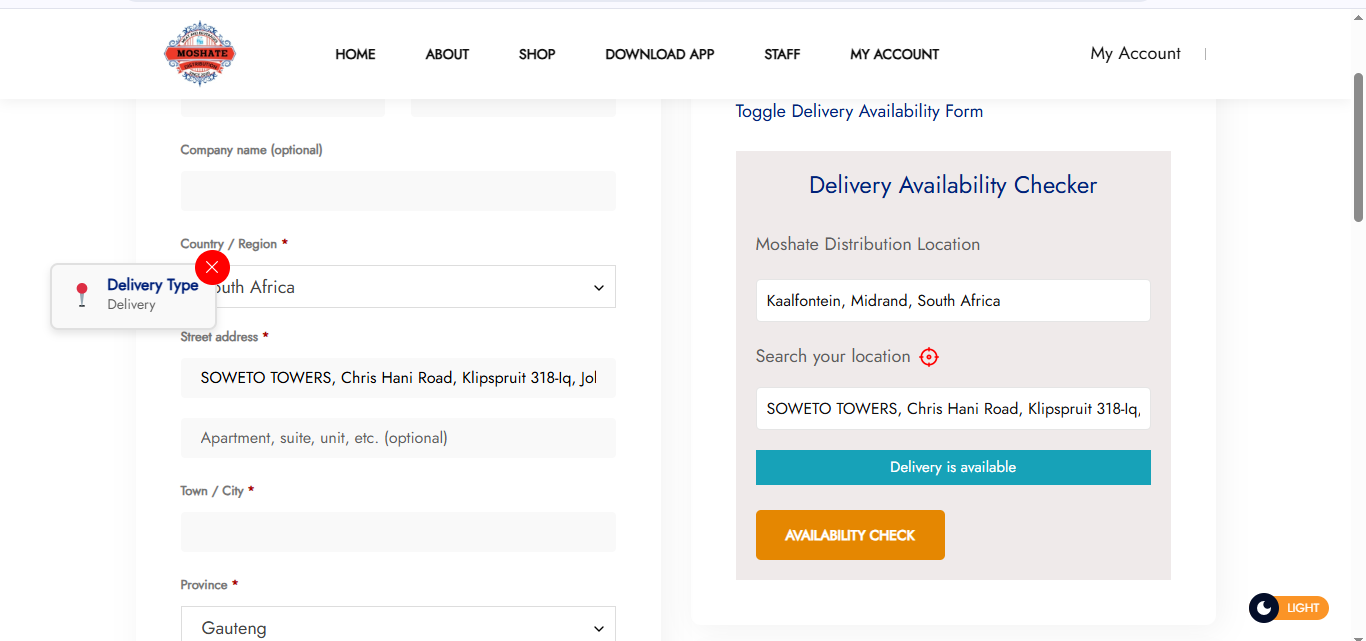Click DOWNLOAD APP in the navigation

coord(659,54)
